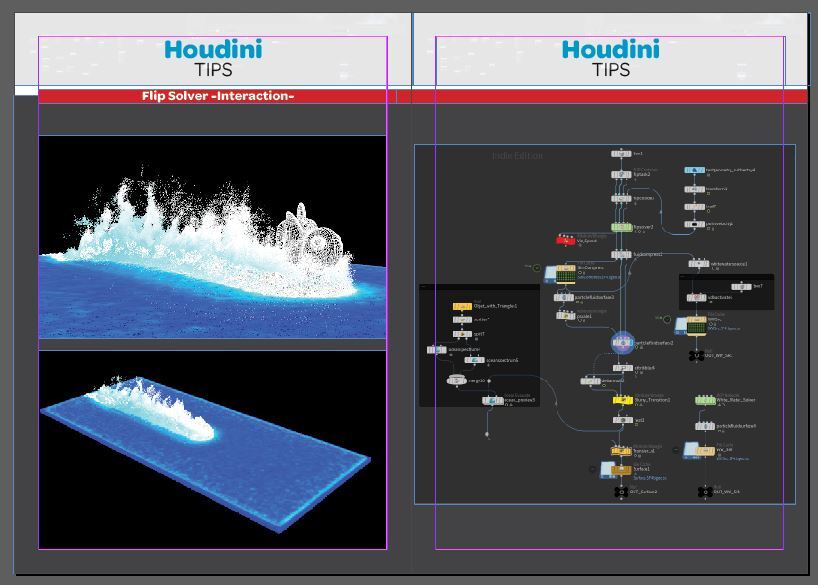
Task: Select the angled water slab render
Action: click(x=212, y=450)
